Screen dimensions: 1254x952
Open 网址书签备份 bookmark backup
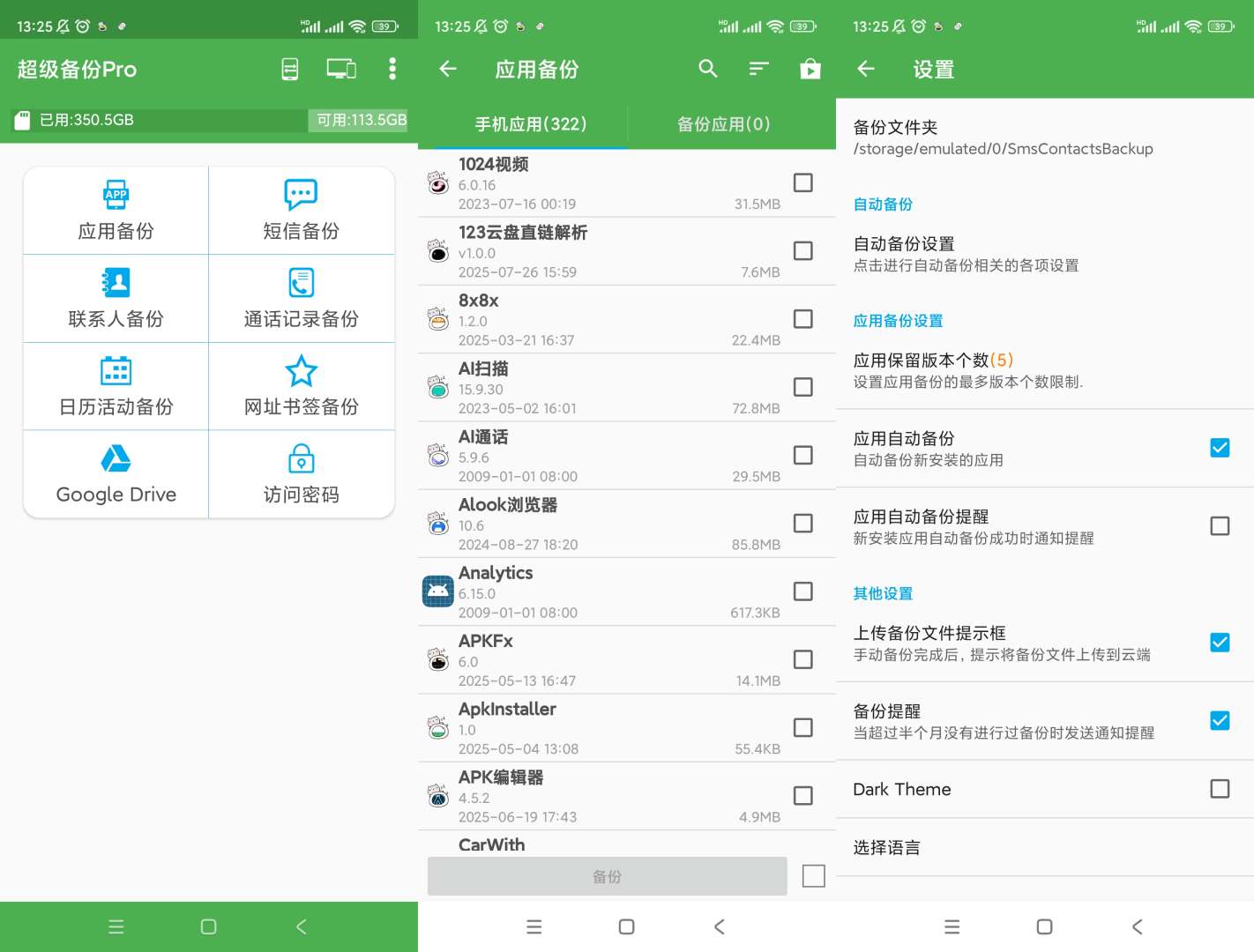coord(302,387)
